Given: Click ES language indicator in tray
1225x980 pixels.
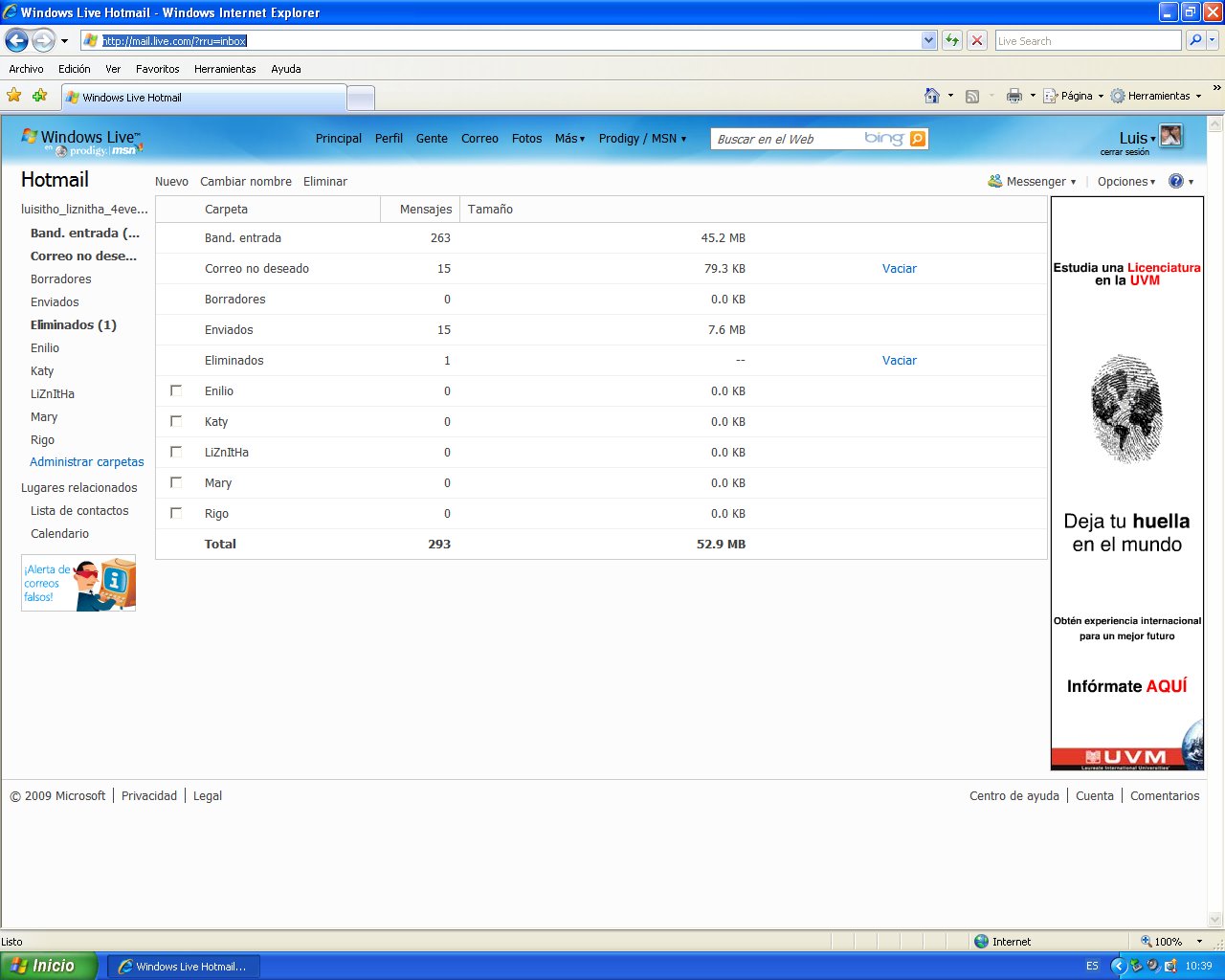Looking at the screenshot, I should pos(1092,966).
